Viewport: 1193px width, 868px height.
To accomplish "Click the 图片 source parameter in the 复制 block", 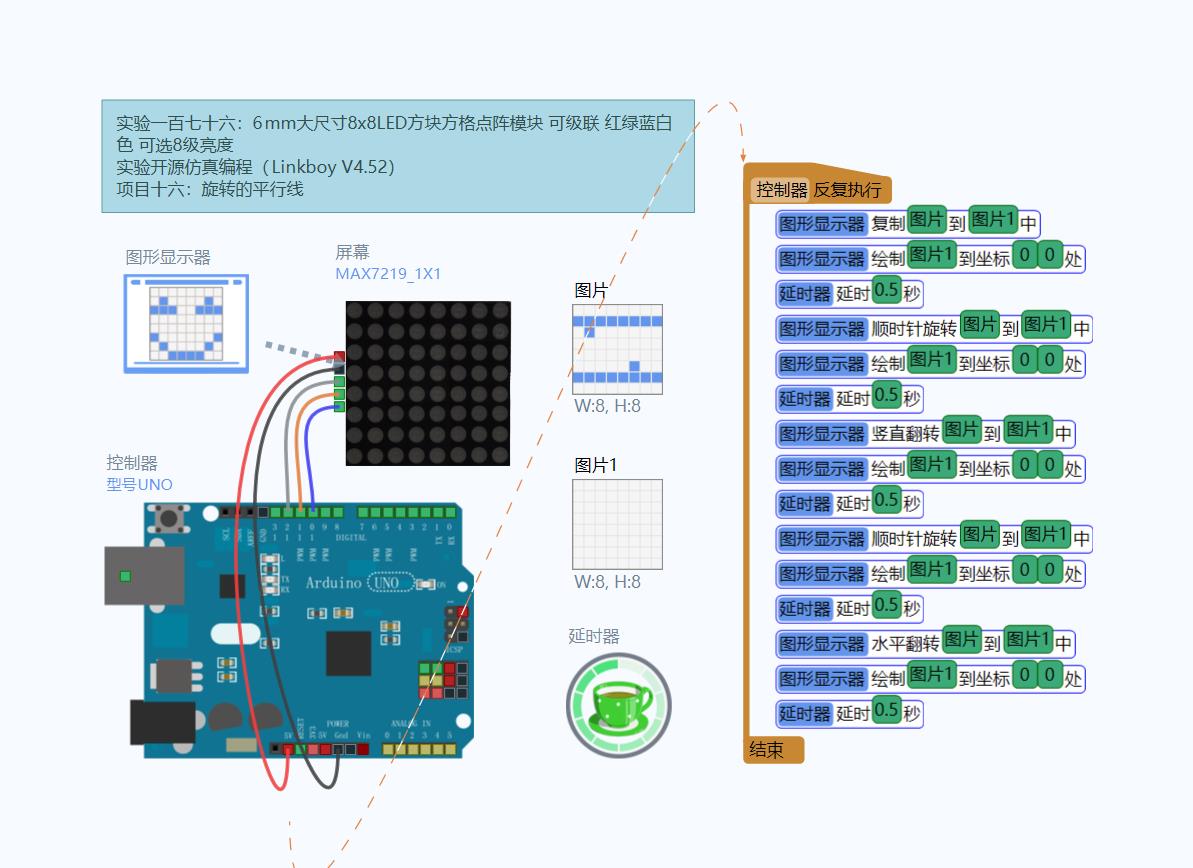I will pyautogui.click(x=927, y=220).
